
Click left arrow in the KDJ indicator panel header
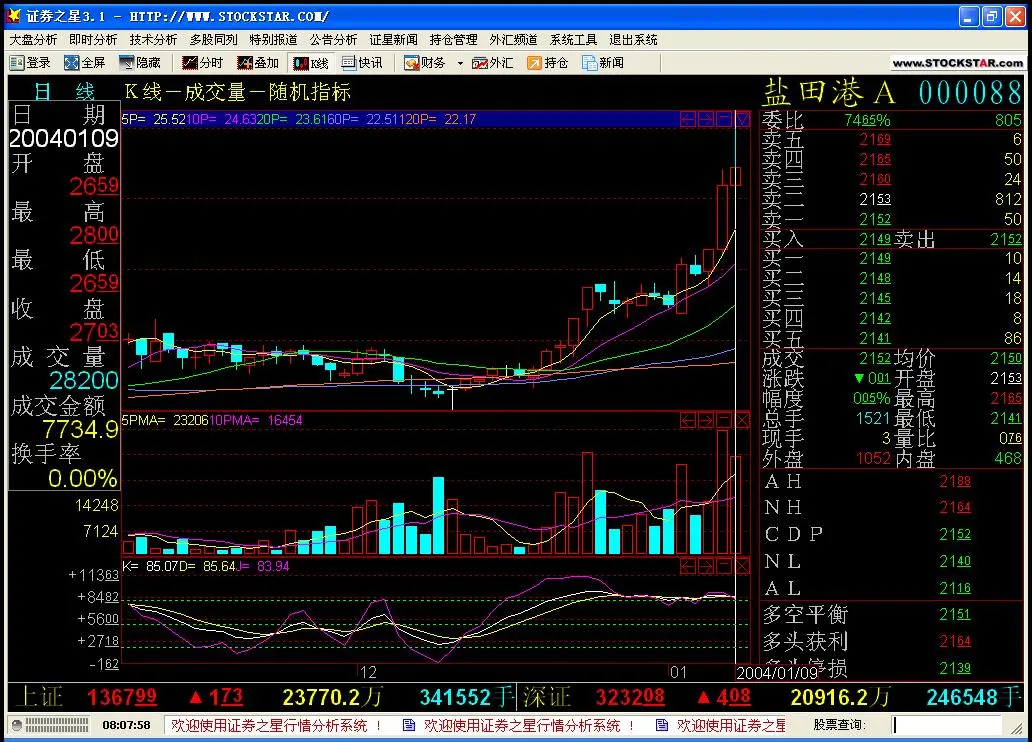coord(688,566)
